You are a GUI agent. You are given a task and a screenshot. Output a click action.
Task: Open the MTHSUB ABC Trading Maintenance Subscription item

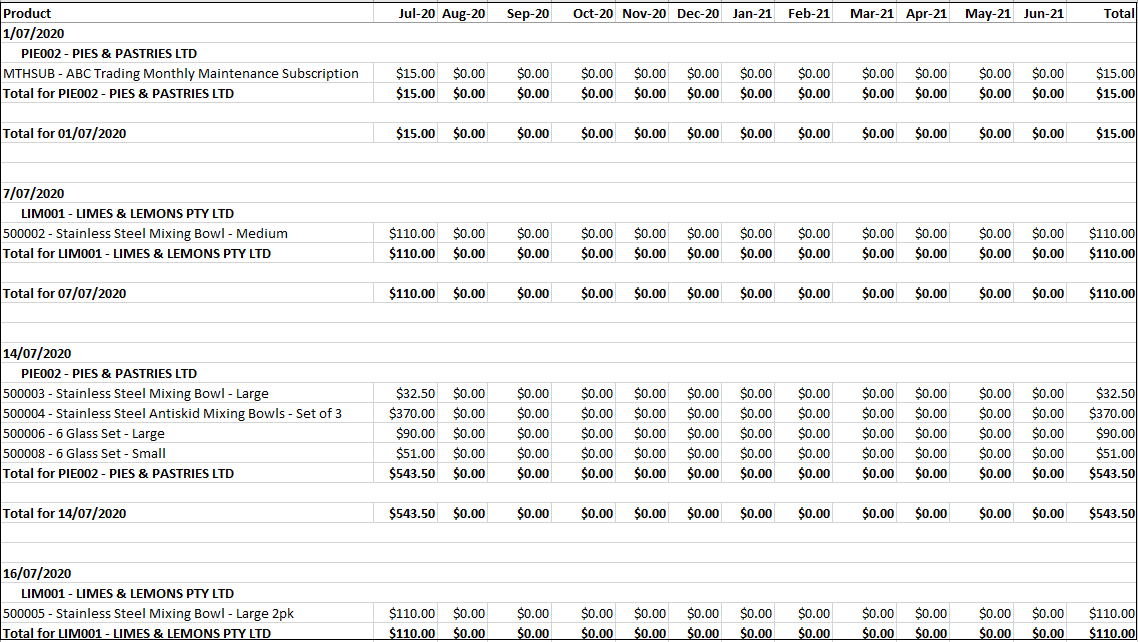pos(181,73)
